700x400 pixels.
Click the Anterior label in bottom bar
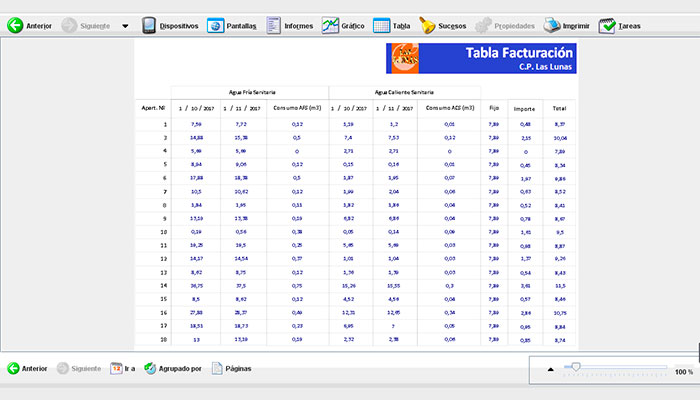click(34, 369)
